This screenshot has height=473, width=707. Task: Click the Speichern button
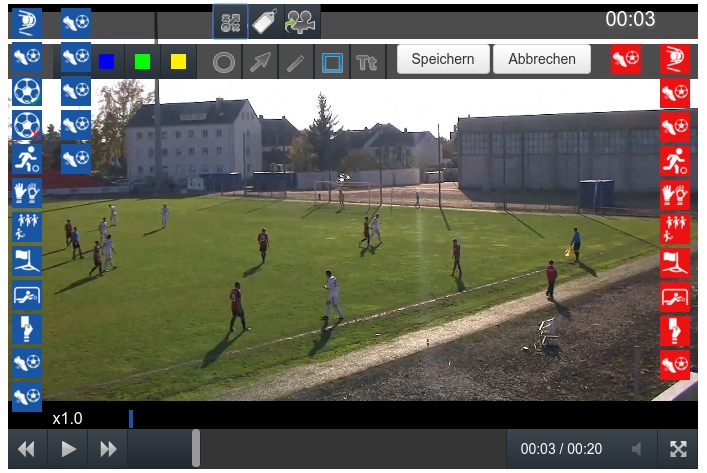click(443, 59)
